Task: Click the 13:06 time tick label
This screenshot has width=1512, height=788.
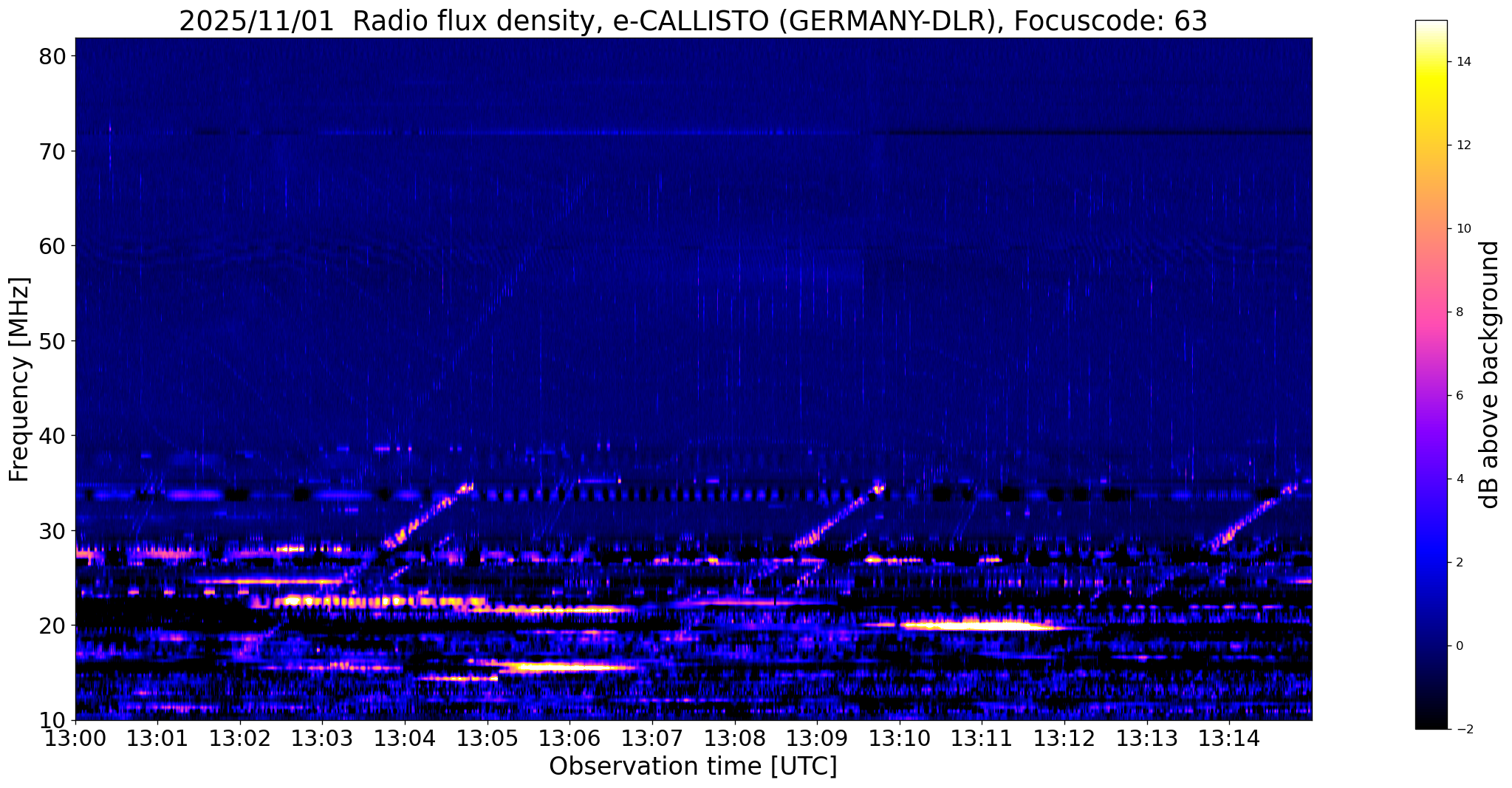Action: [x=569, y=739]
